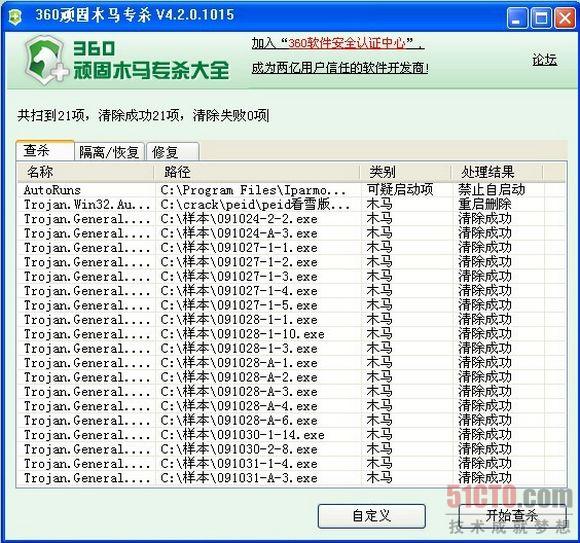Minimize the 360 window
The height and width of the screenshot is (543, 580).
click(x=517, y=17)
